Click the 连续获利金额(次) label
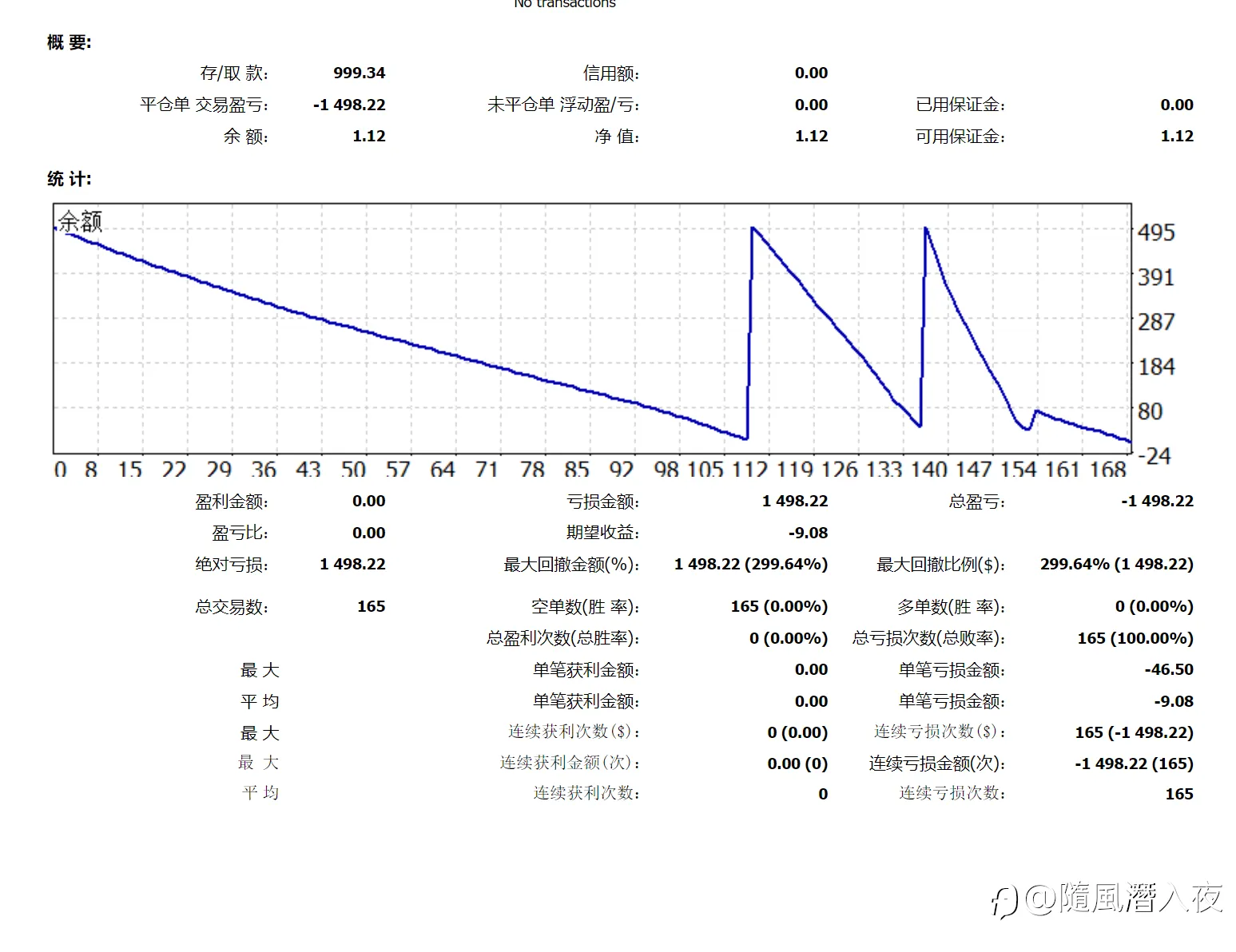 (570, 763)
